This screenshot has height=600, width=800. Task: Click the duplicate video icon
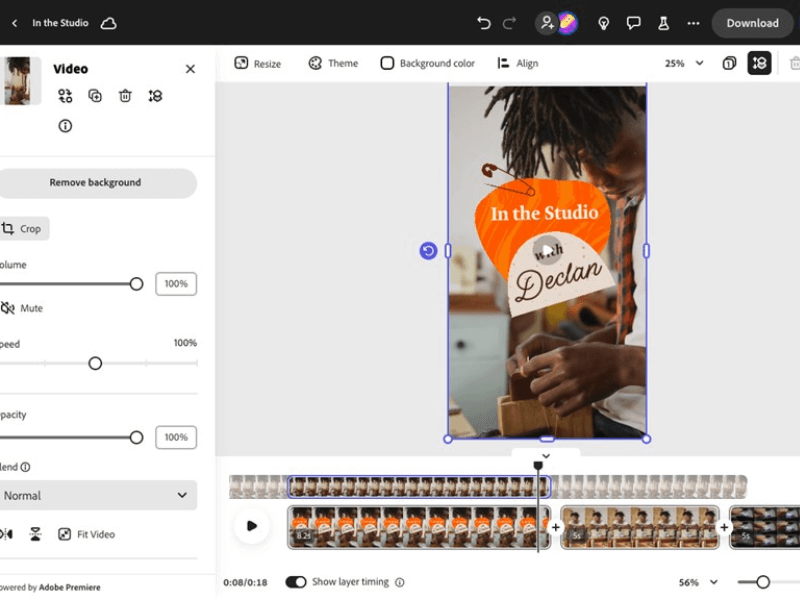(95, 96)
